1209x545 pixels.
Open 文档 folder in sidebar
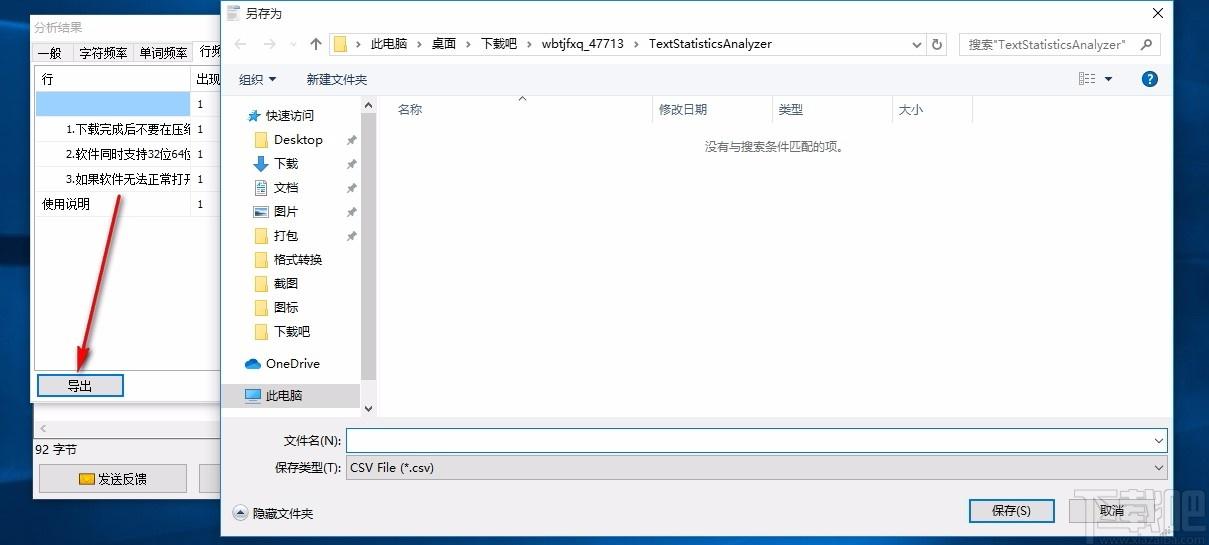pos(286,187)
